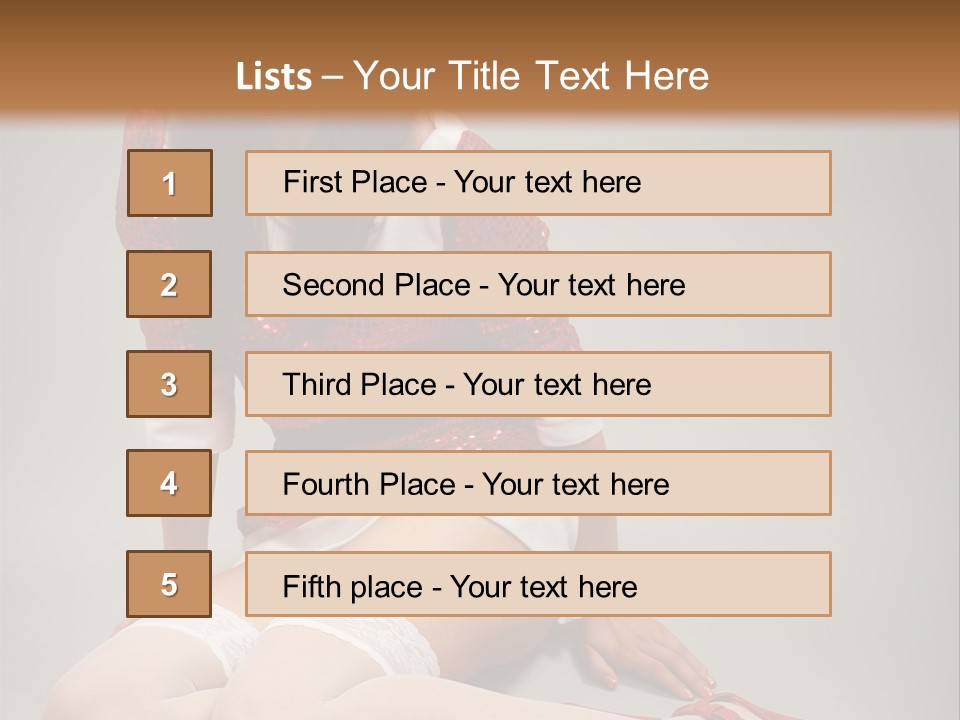Click the word "Fifth" in the list
This screenshot has width=960, height=720.
click(312, 585)
